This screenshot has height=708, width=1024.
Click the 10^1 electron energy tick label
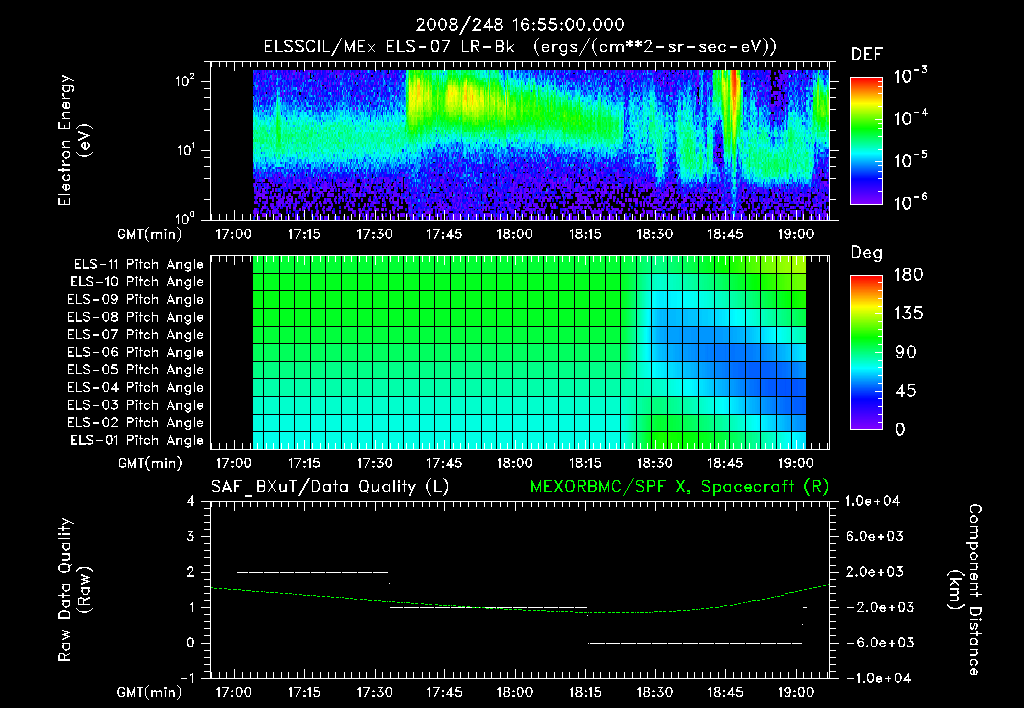pyautogui.click(x=185, y=150)
